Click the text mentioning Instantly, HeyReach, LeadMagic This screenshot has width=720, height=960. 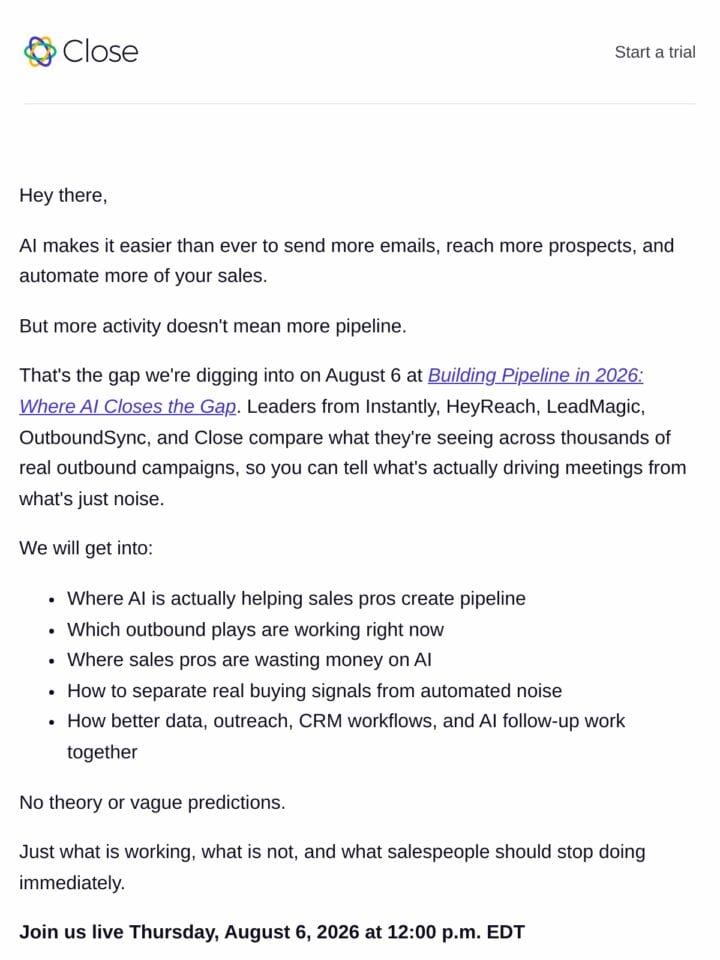[x=446, y=407]
